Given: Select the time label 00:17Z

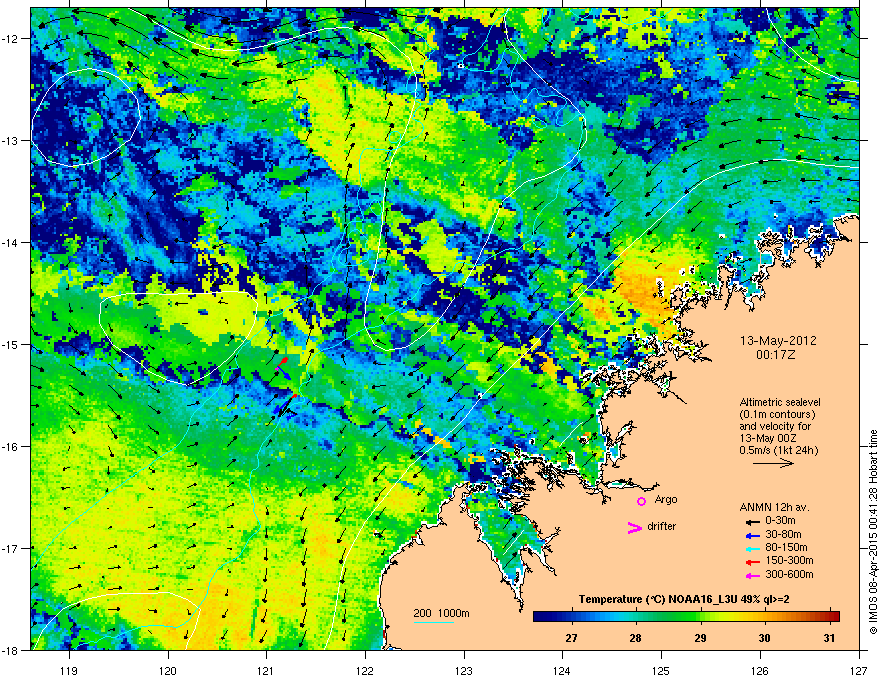Looking at the screenshot, I should click(776, 355).
